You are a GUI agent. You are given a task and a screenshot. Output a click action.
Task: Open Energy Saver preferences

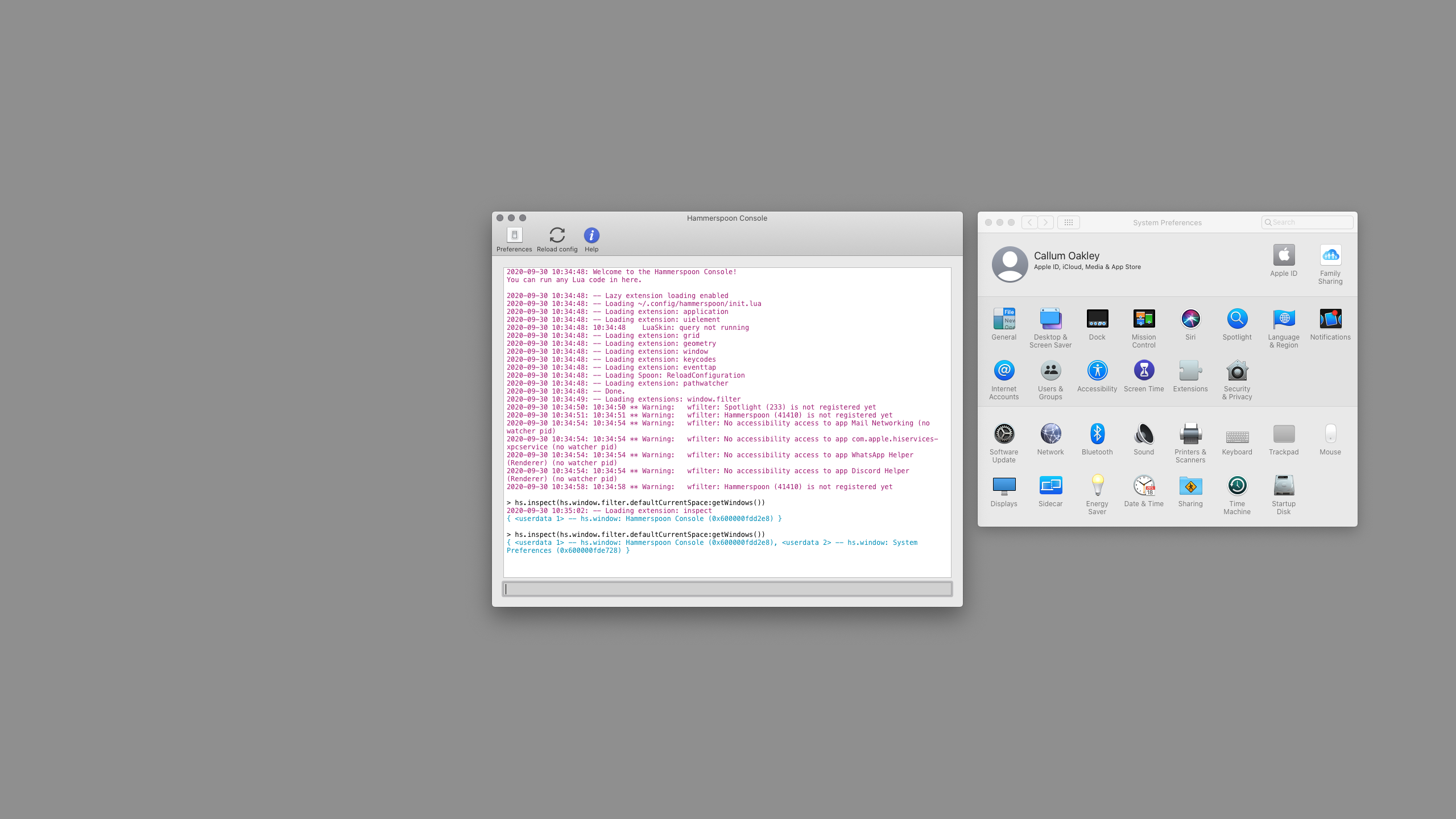click(x=1097, y=495)
